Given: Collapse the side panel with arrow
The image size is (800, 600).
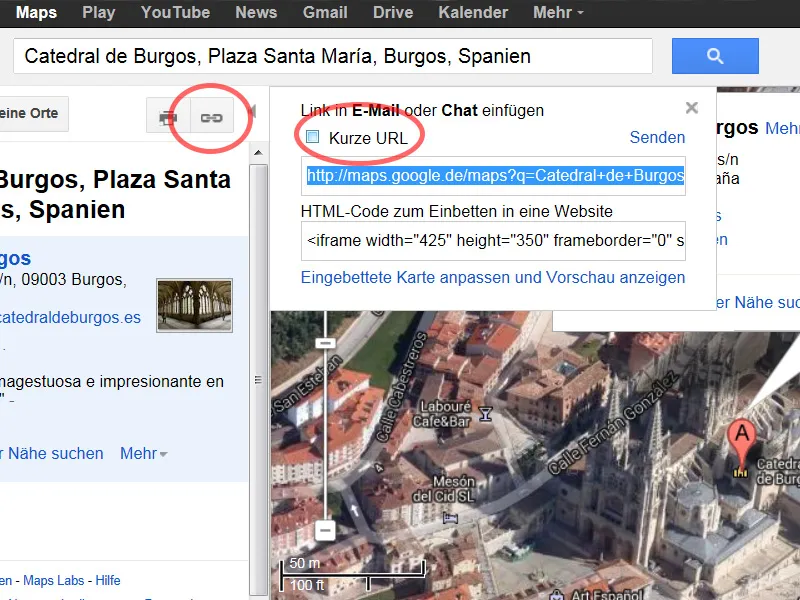Looking at the screenshot, I should click(252, 111).
